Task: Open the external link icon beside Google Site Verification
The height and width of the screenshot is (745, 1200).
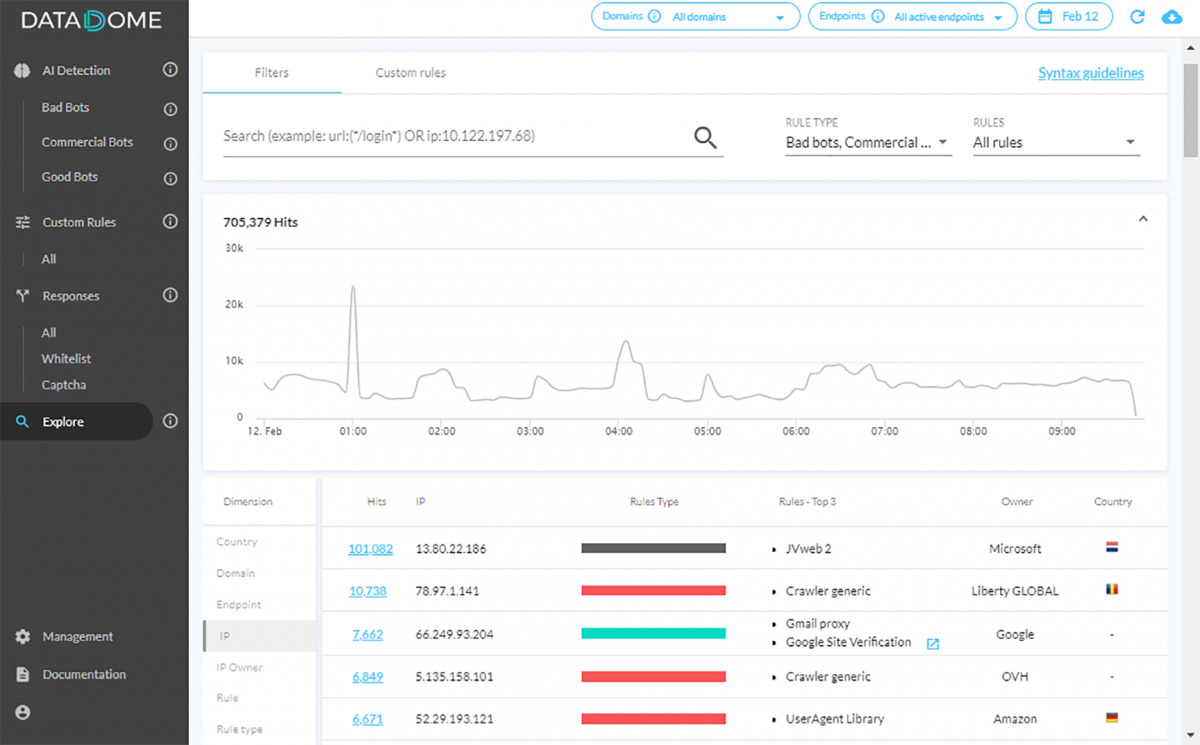Action: (933, 643)
